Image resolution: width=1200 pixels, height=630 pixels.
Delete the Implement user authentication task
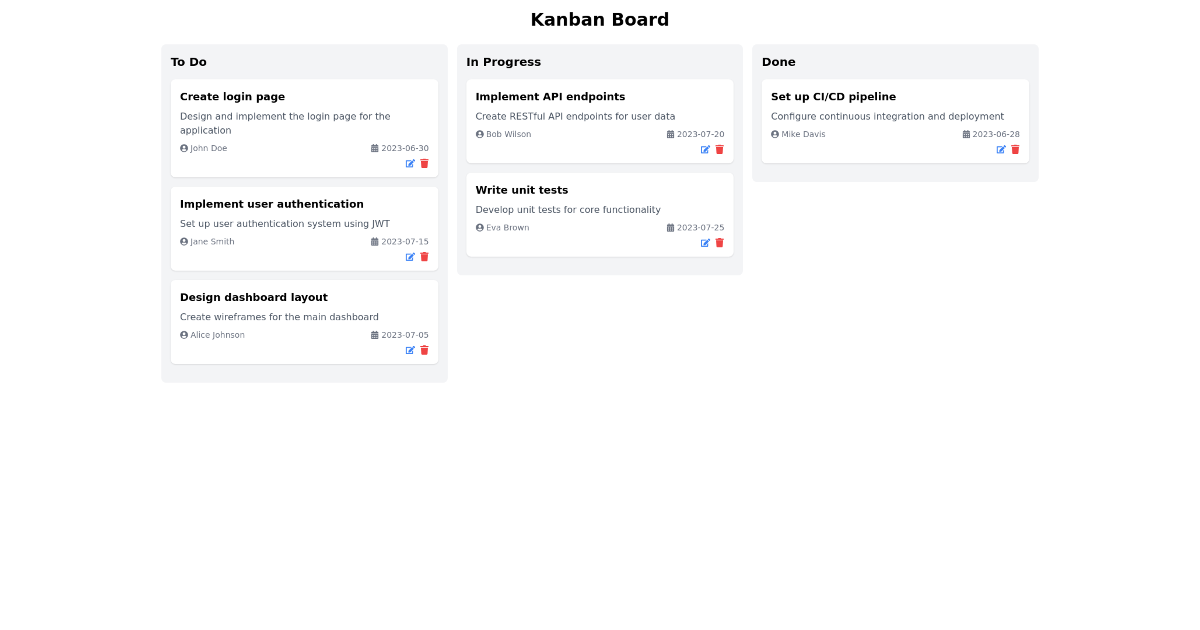pos(424,257)
